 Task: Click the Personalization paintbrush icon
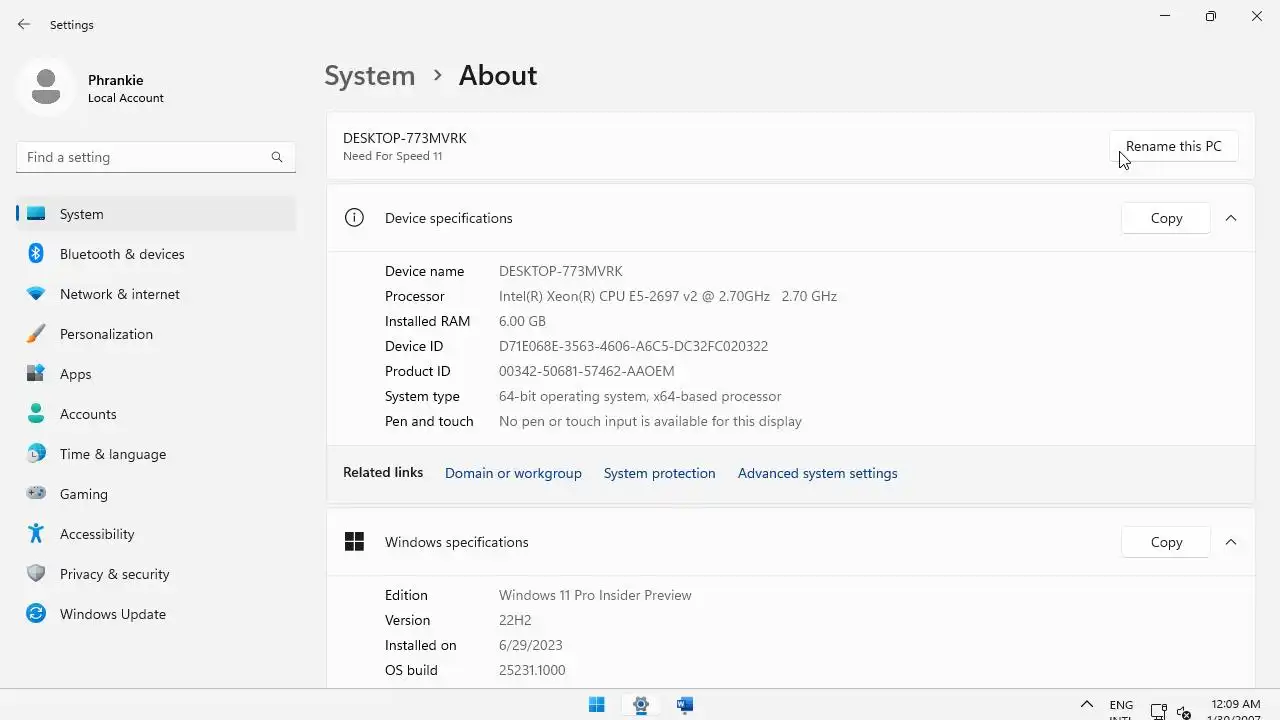click(36, 334)
